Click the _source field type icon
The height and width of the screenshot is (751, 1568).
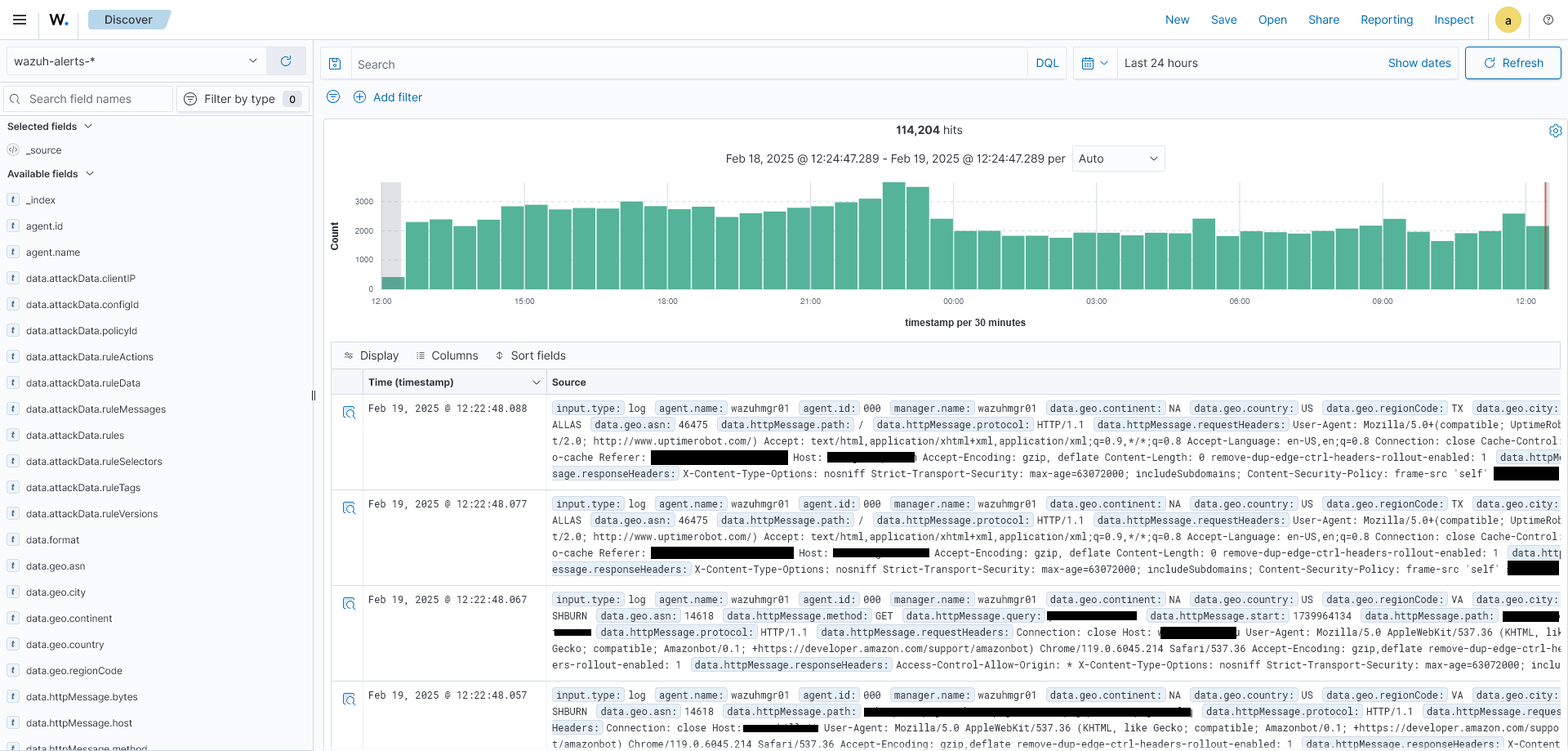click(x=13, y=150)
